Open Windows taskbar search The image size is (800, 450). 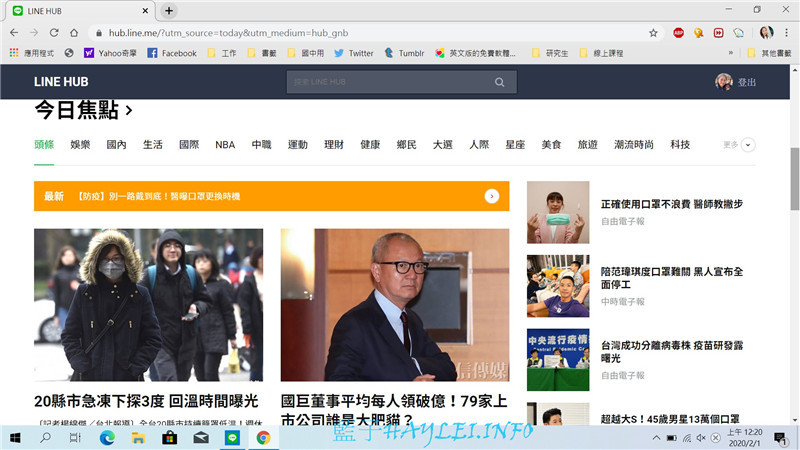click(x=45, y=438)
